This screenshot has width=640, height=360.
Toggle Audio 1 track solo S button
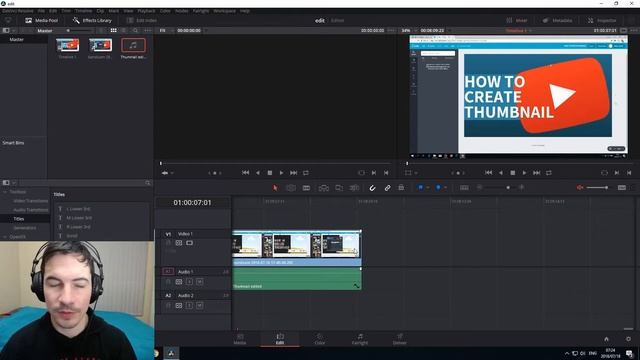189,282
